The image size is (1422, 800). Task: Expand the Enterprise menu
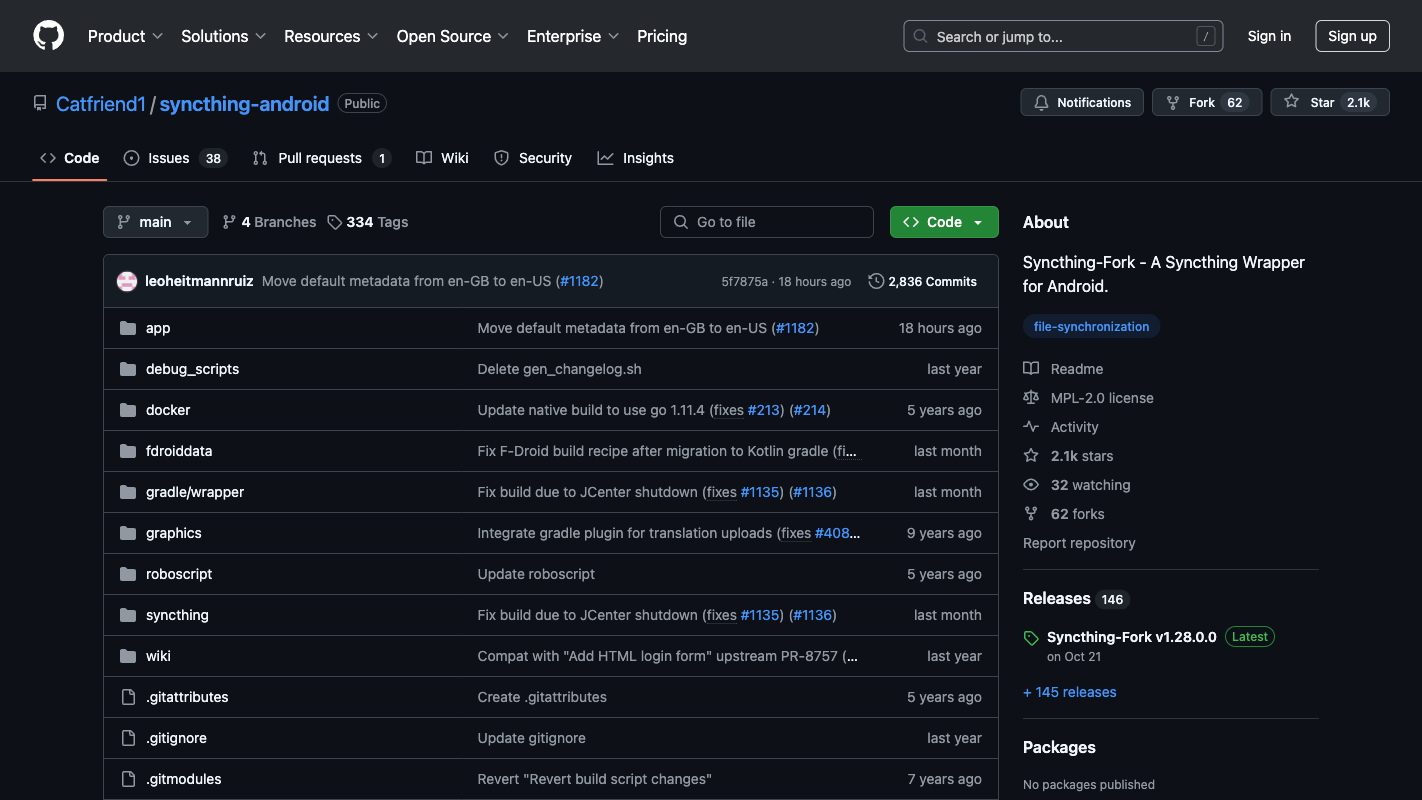(x=573, y=36)
